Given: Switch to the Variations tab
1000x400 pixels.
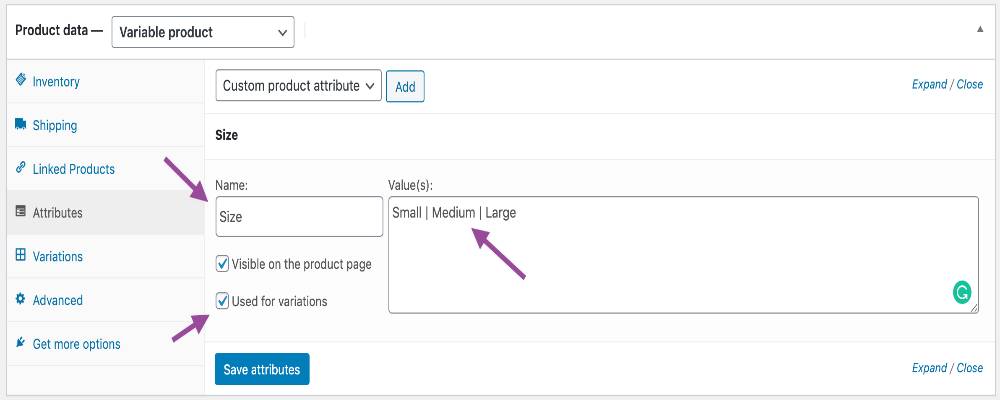Looking at the screenshot, I should 57,256.
